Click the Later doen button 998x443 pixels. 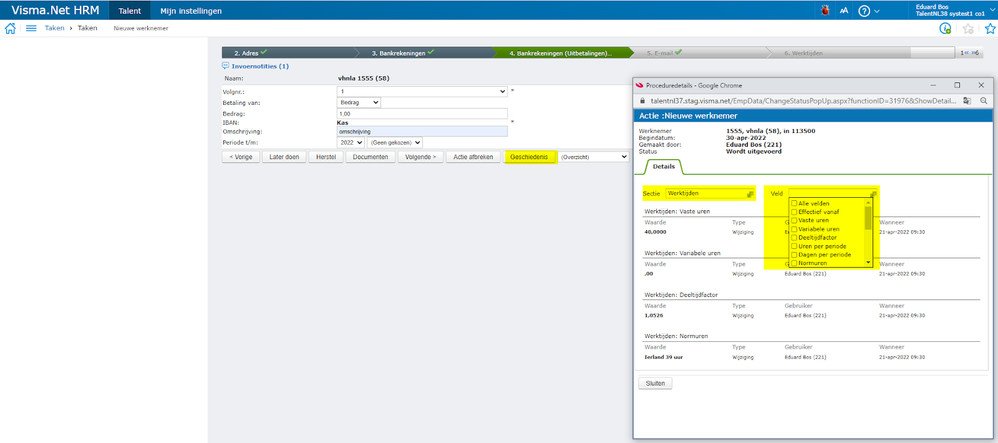[284, 157]
